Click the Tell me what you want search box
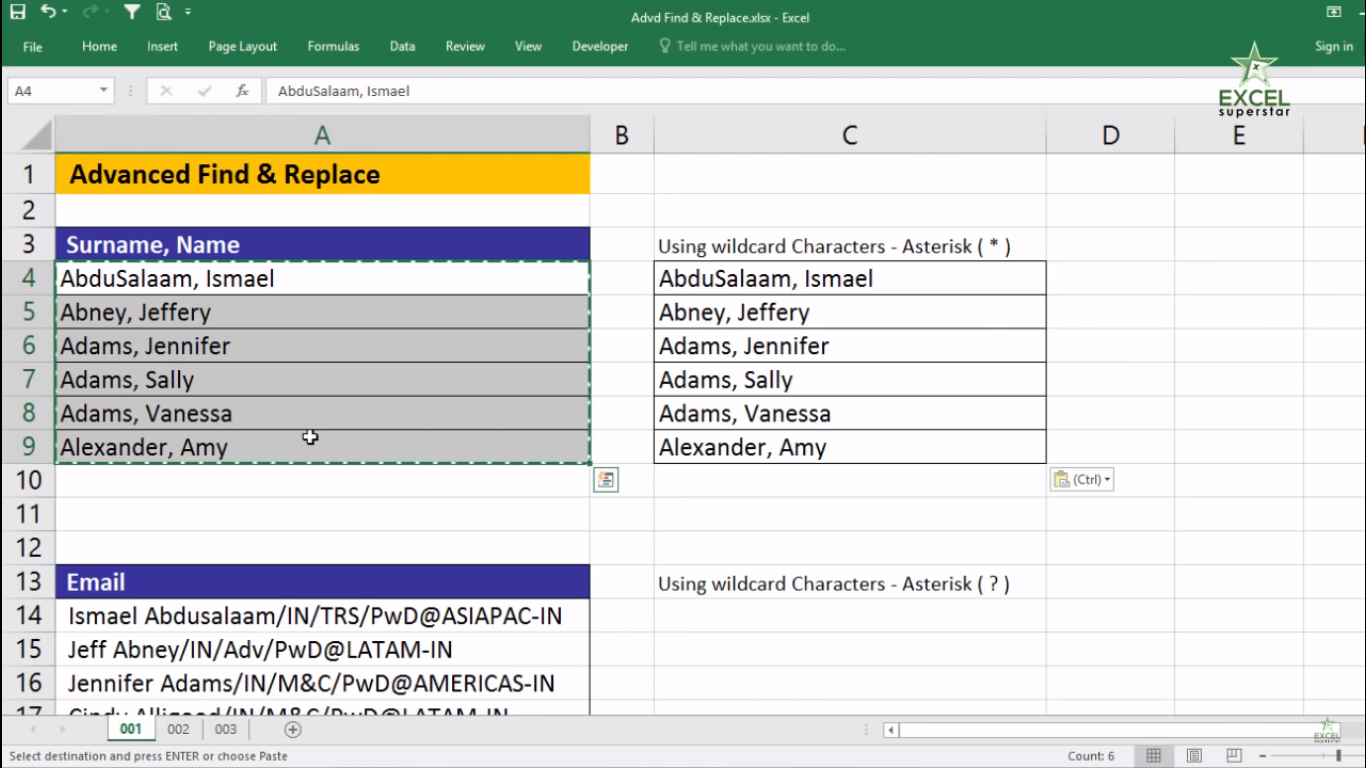 (x=752, y=46)
